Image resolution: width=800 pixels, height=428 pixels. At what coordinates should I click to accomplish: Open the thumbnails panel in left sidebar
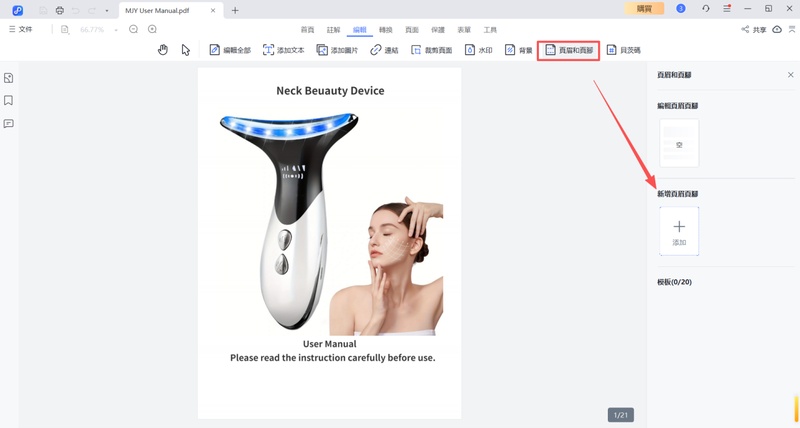9,78
